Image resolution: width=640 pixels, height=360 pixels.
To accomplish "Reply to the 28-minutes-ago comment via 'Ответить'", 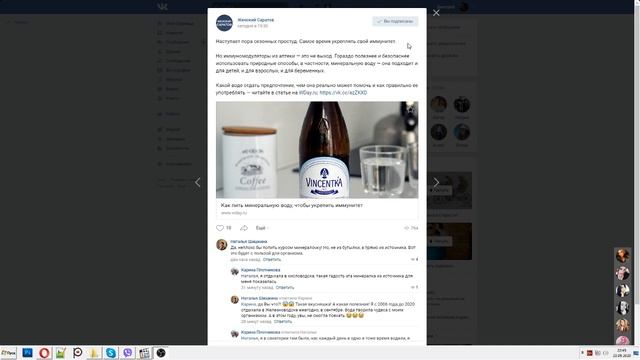I will click(283, 322).
